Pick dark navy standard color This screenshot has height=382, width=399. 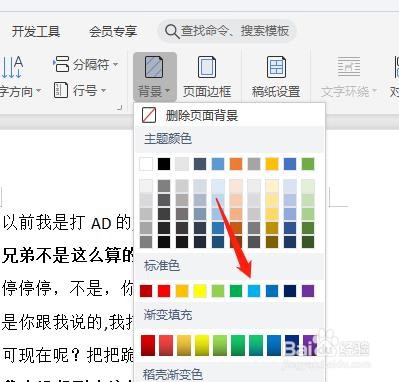[290, 291]
